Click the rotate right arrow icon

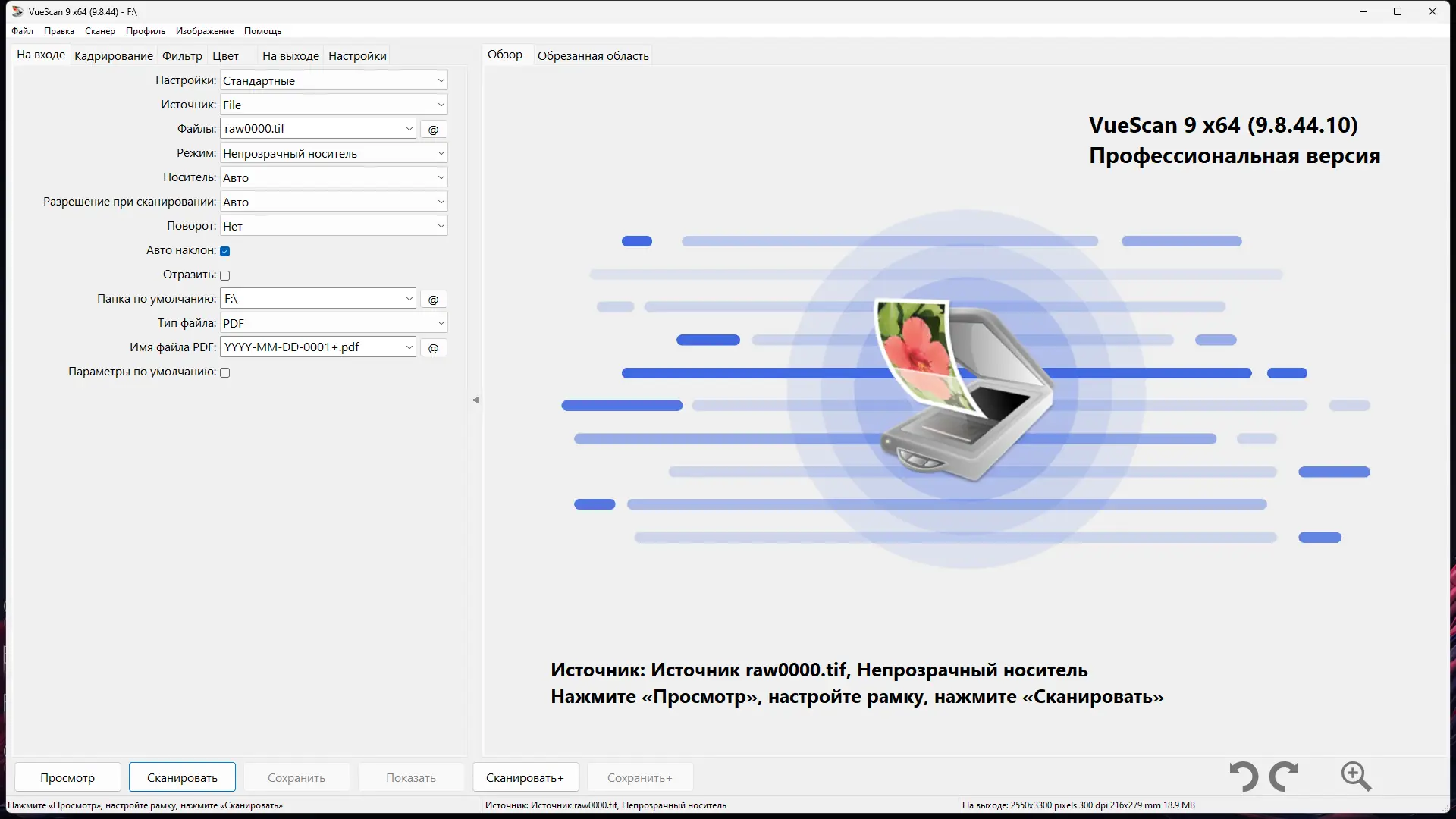click(x=1284, y=777)
